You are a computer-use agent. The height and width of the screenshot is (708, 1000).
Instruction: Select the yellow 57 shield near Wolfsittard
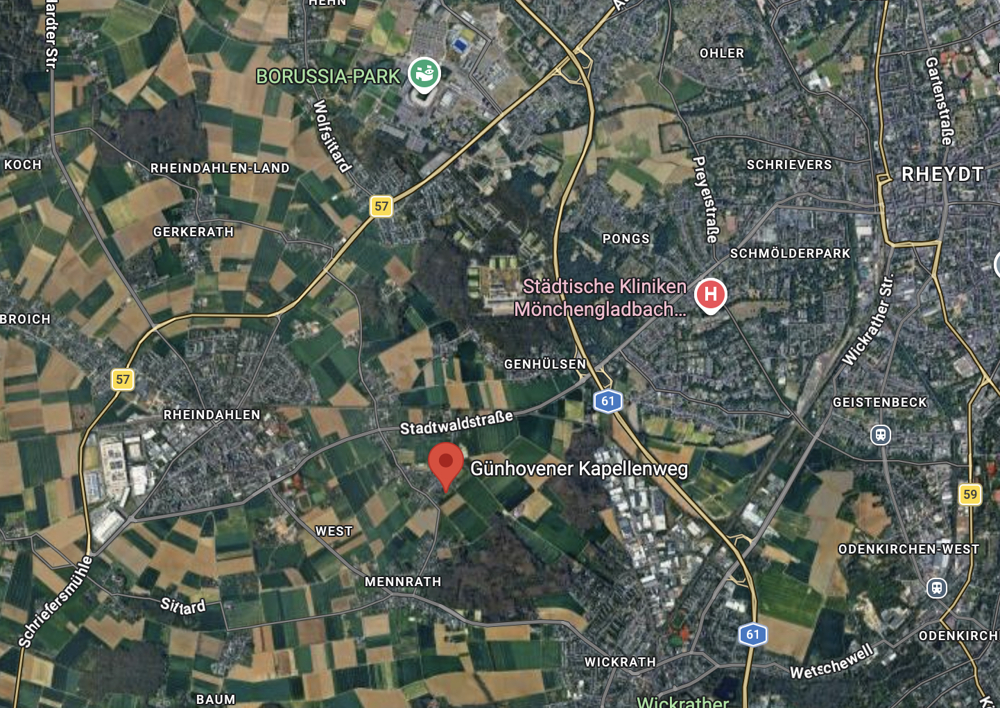coord(381,206)
